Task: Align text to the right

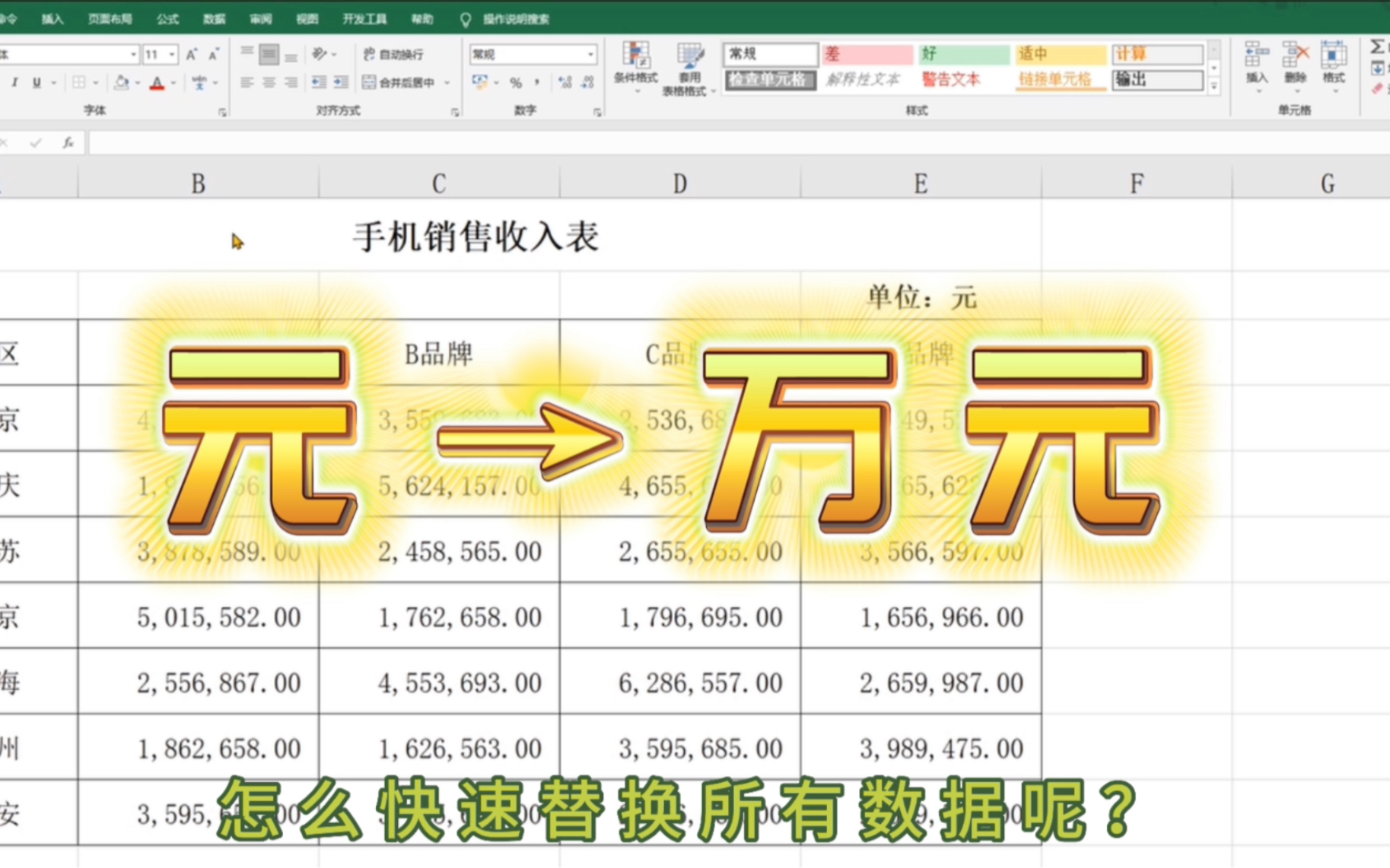Action: pyautogui.click(x=291, y=82)
